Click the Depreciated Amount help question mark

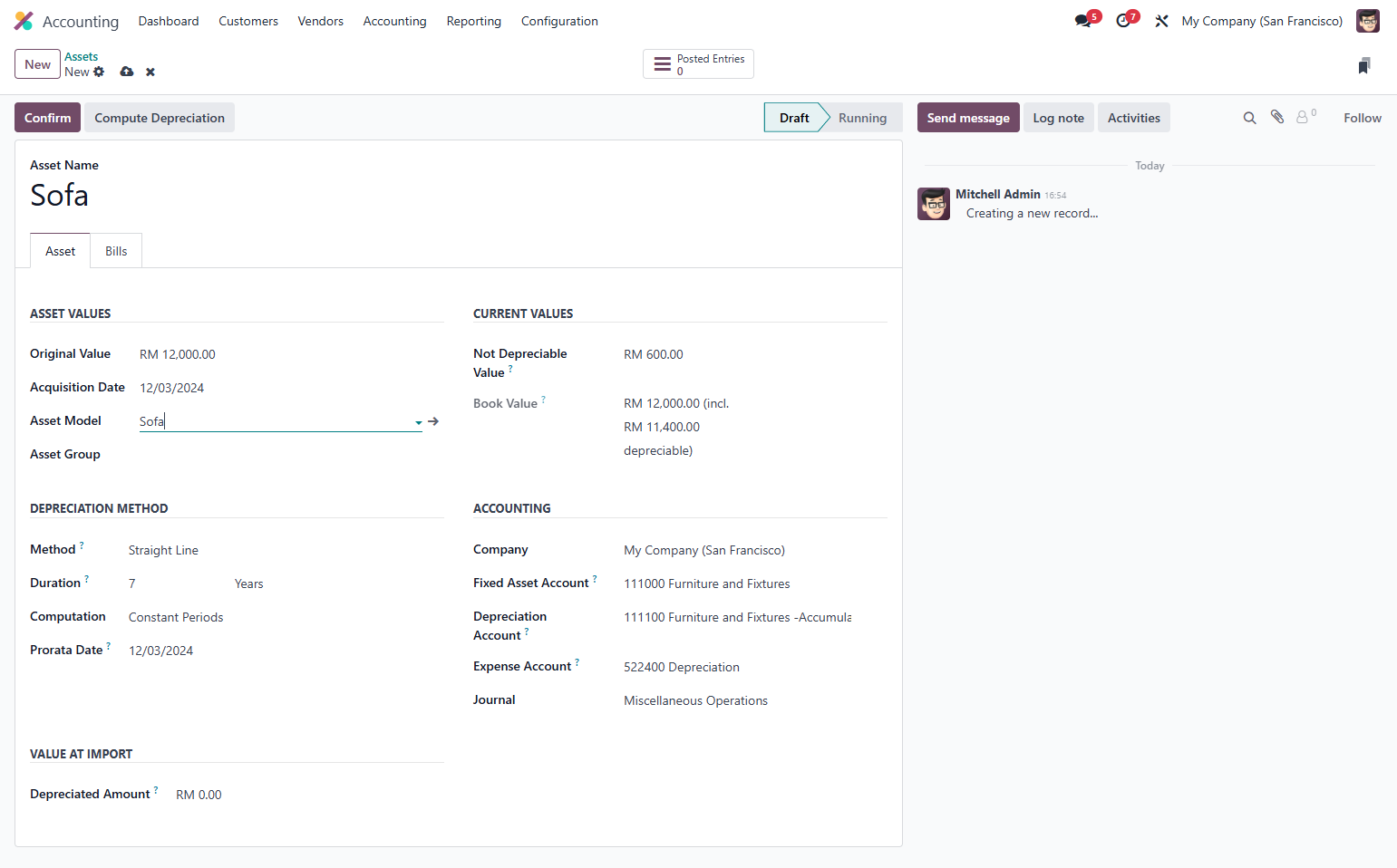click(156, 790)
